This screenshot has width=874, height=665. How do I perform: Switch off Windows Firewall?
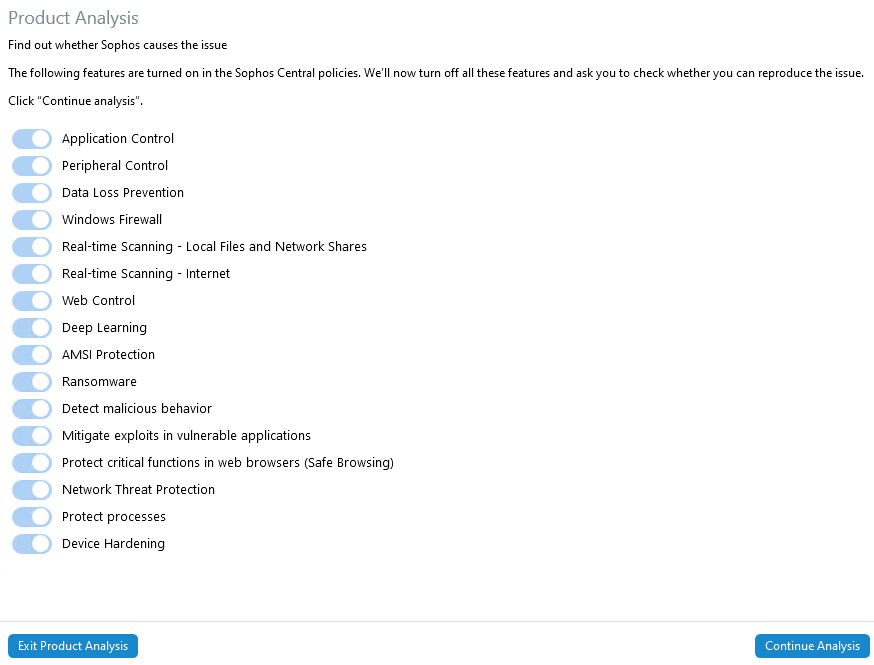31,219
